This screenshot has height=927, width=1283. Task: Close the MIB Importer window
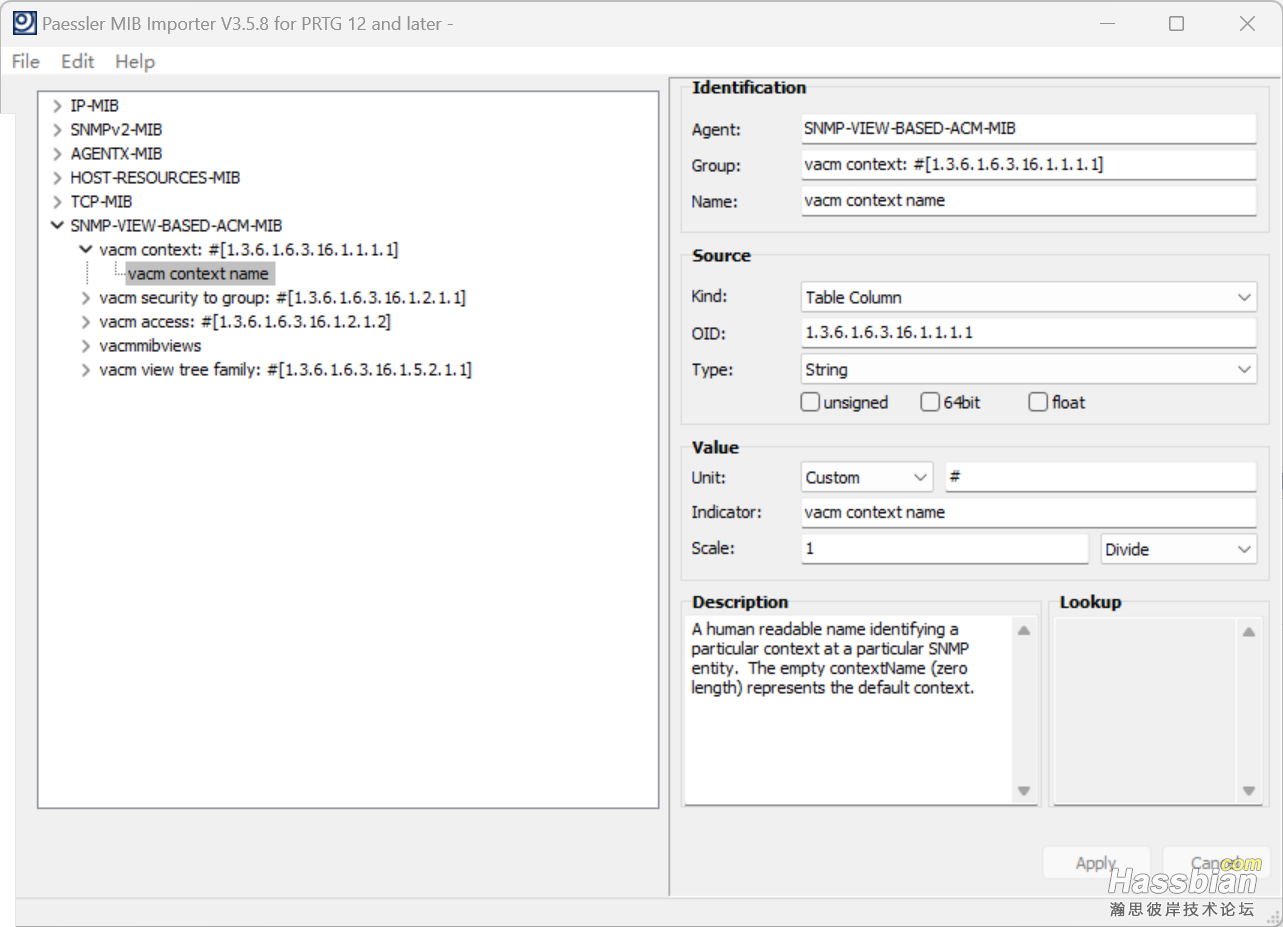(x=1247, y=23)
